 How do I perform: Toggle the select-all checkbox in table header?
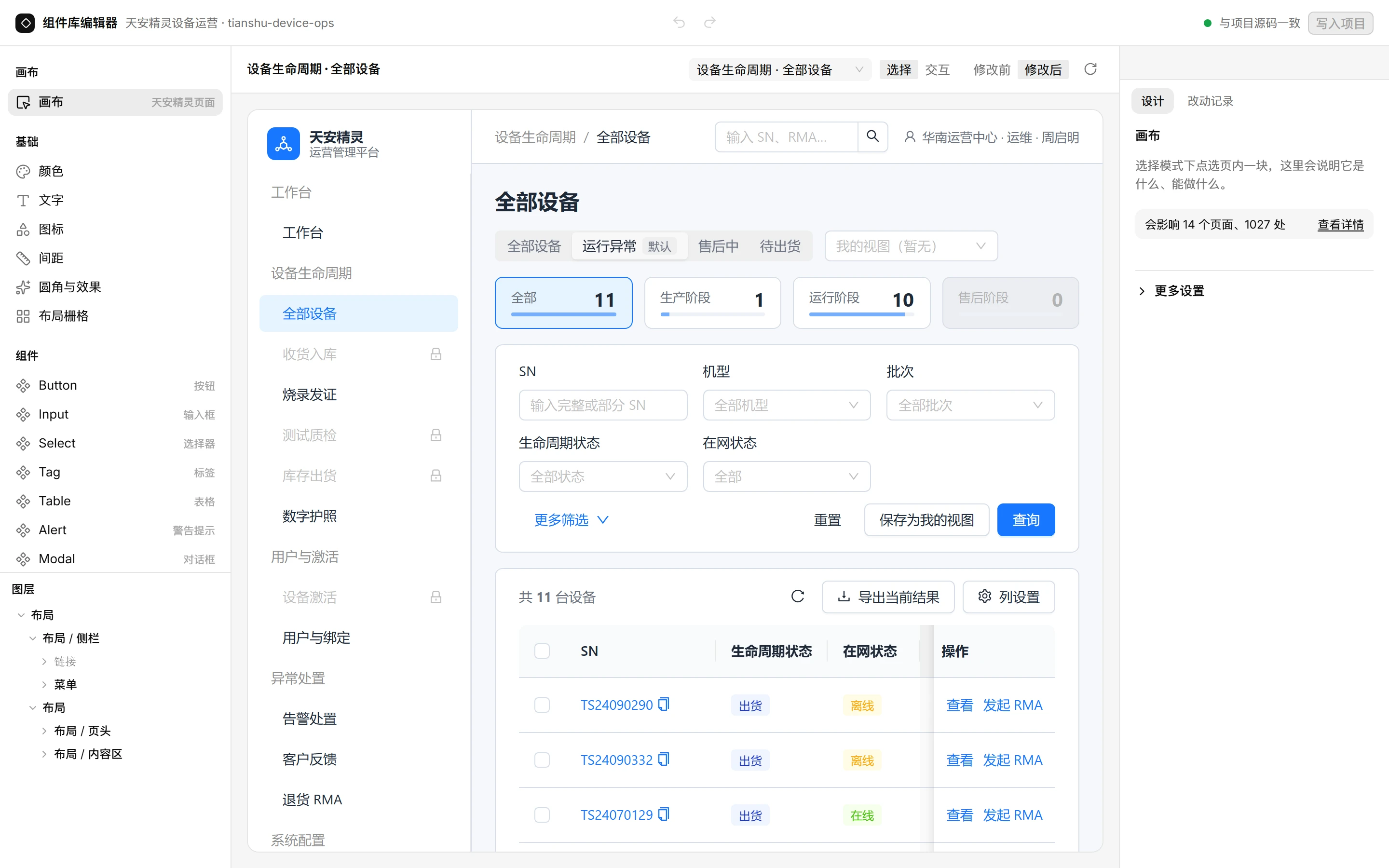click(542, 651)
